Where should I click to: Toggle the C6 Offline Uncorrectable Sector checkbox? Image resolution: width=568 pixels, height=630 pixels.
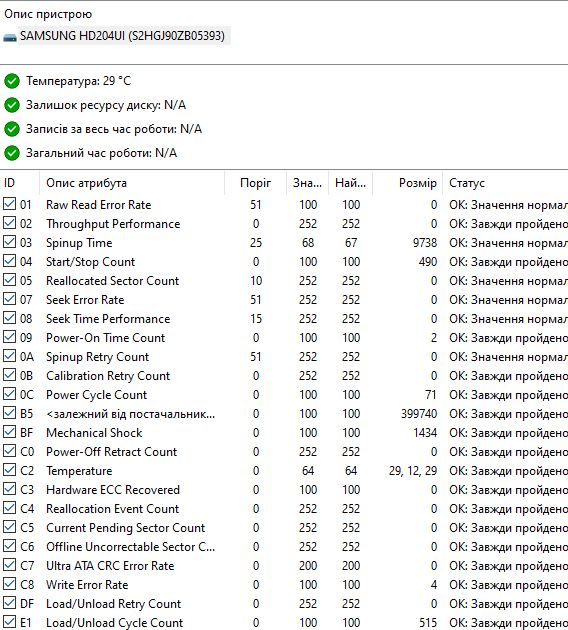10,546
